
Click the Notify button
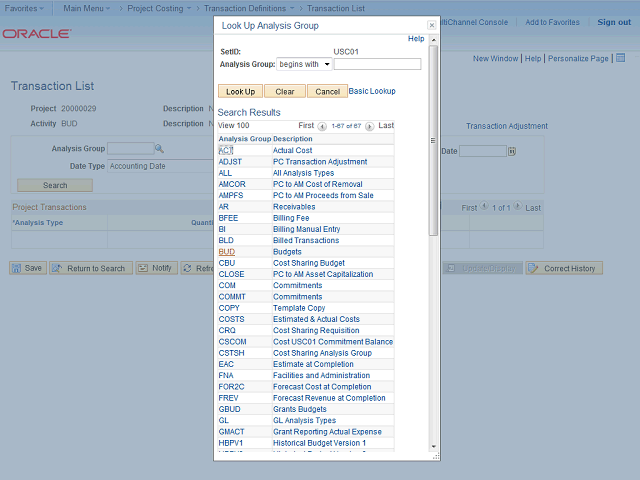click(x=157, y=268)
